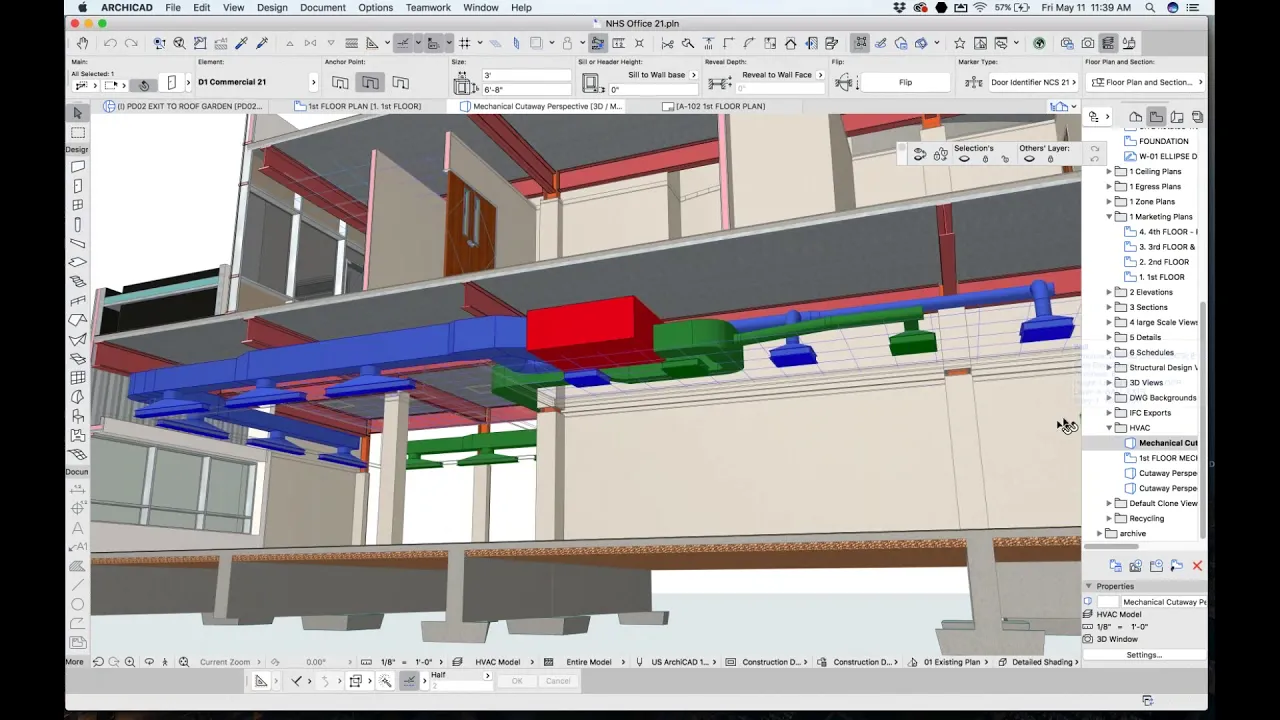
Task: Open the Design menu
Action: click(272, 7)
